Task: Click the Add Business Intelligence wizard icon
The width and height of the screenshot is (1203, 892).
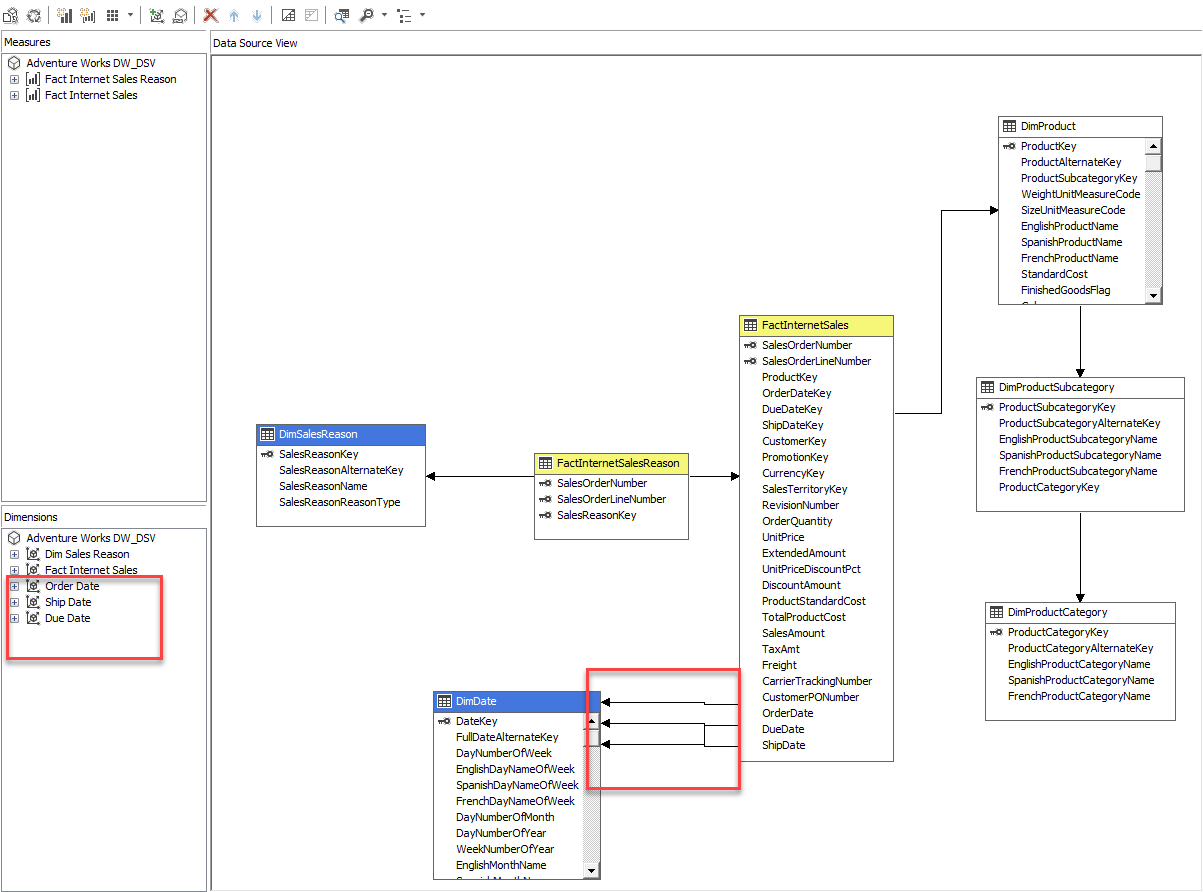Action: tap(180, 15)
